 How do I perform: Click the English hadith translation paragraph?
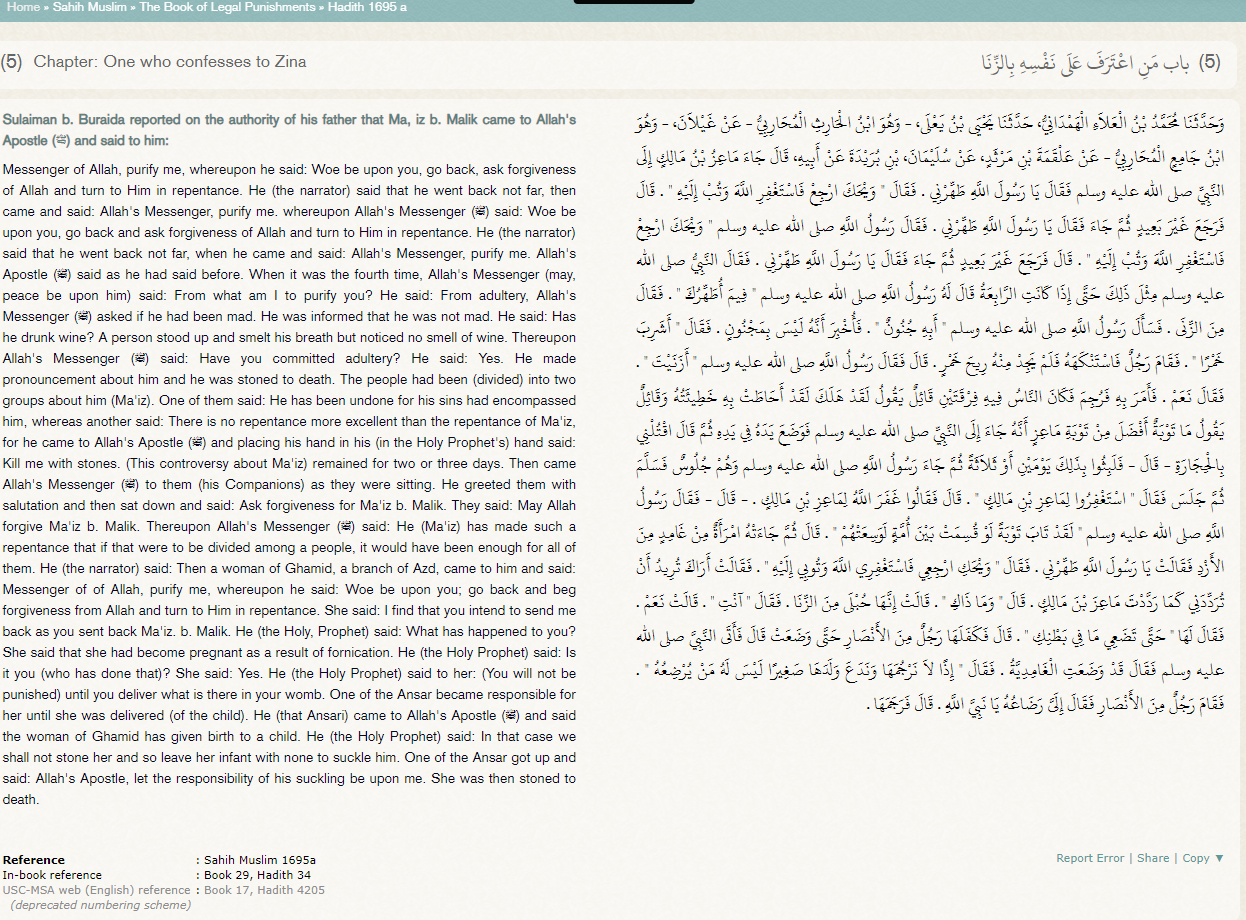pyautogui.click(x=289, y=485)
